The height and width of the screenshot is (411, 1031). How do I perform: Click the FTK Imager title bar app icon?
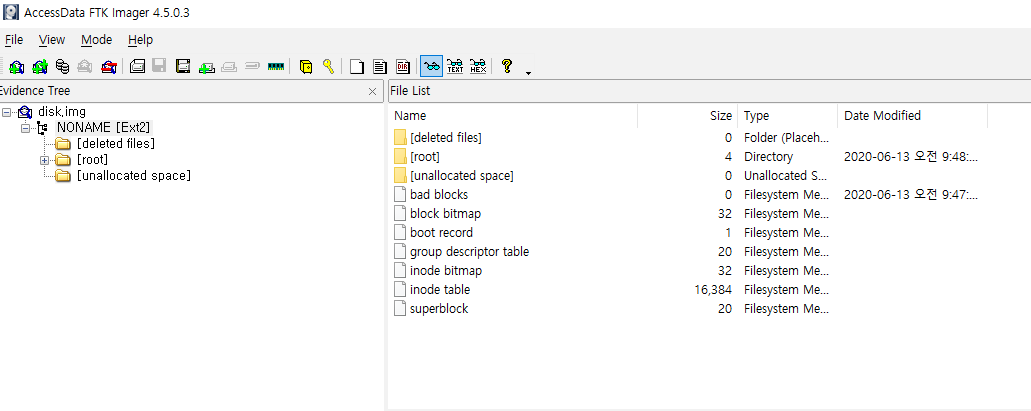pyautogui.click(x=10, y=12)
